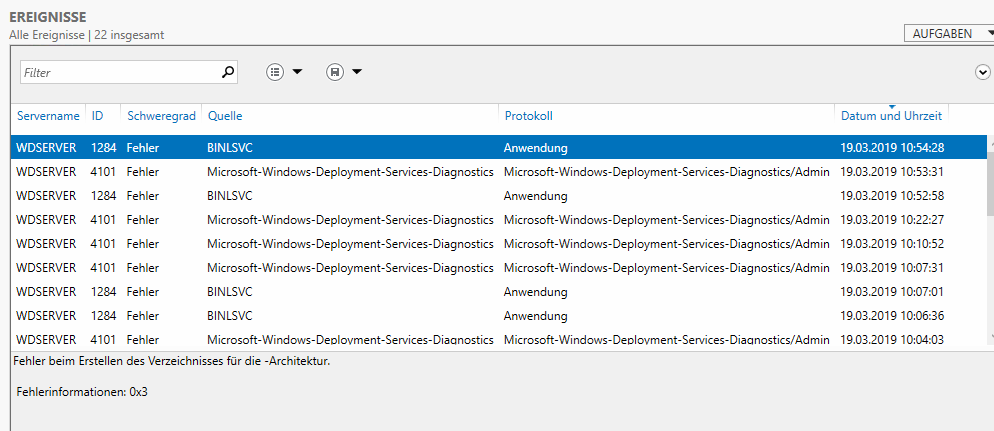Viewport: 994px width, 431px height.
Task: Click the magnifier search icon in Filter box
Action: point(228,72)
